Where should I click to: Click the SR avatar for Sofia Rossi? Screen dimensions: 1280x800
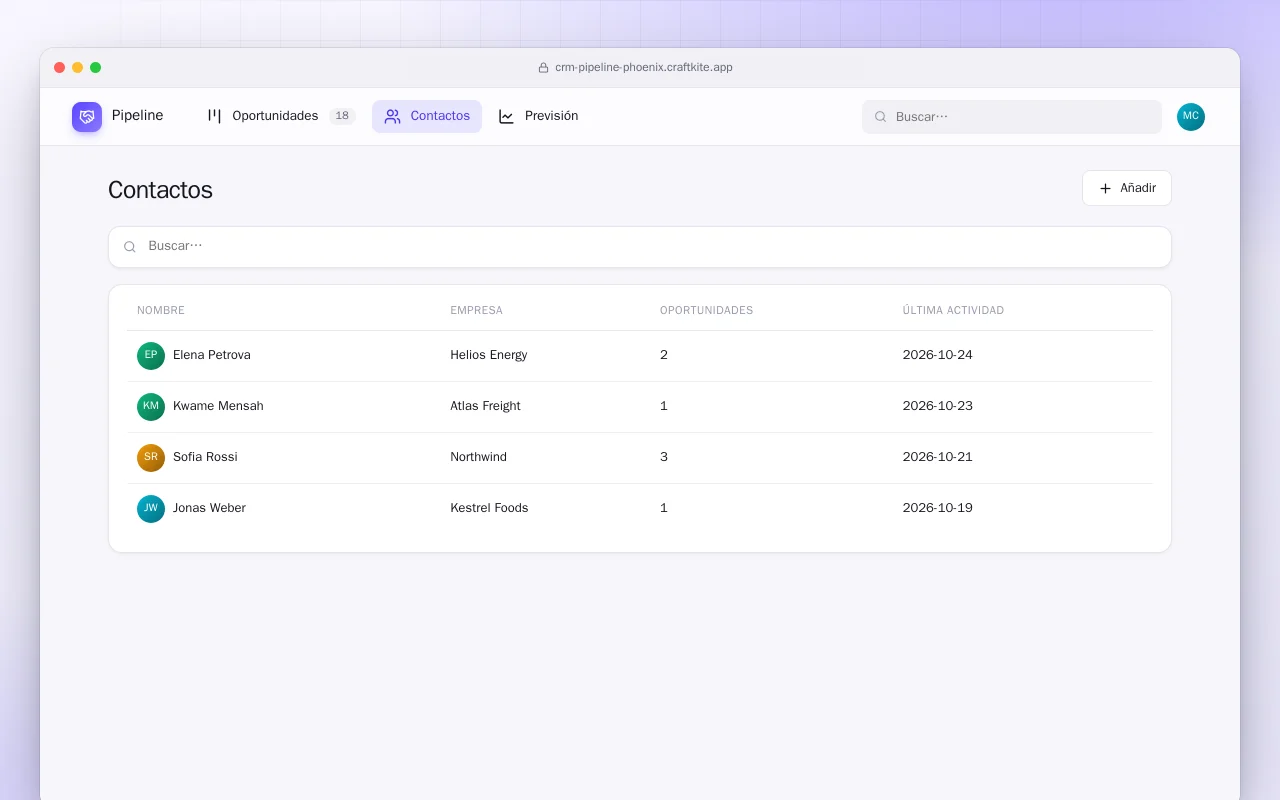(x=151, y=458)
